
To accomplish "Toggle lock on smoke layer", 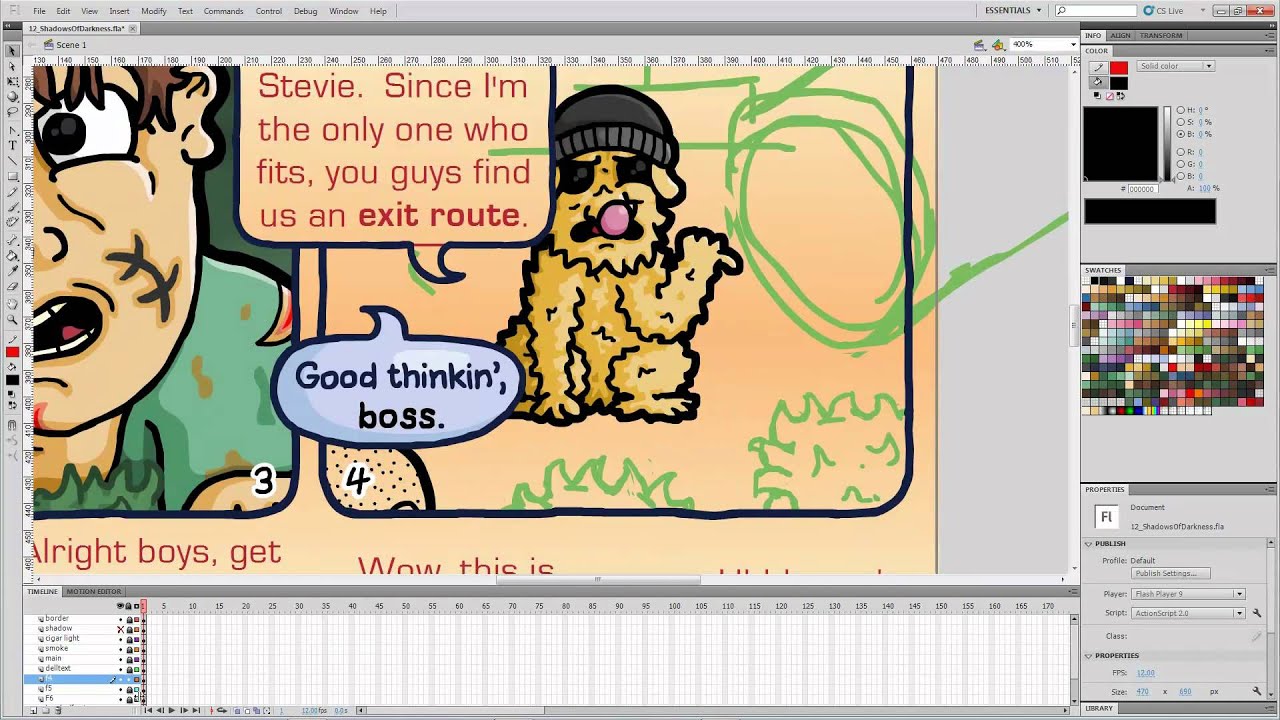I will [x=129, y=649].
